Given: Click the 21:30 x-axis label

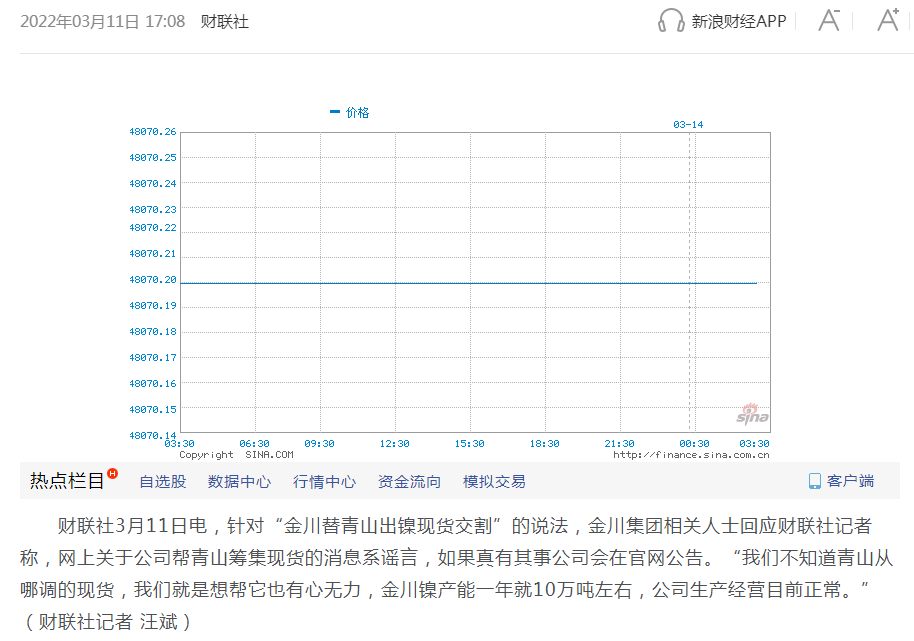Looking at the screenshot, I should (619, 444).
